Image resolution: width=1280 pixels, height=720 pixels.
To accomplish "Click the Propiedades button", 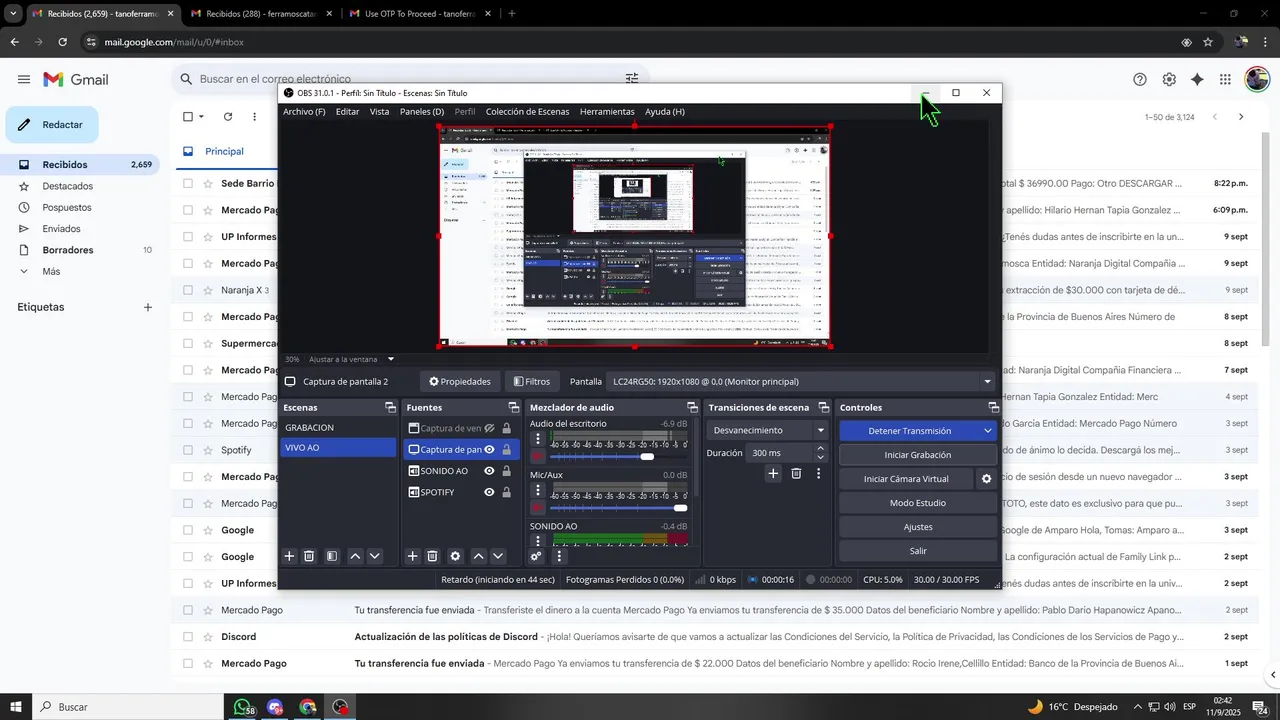I will pos(460,381).
